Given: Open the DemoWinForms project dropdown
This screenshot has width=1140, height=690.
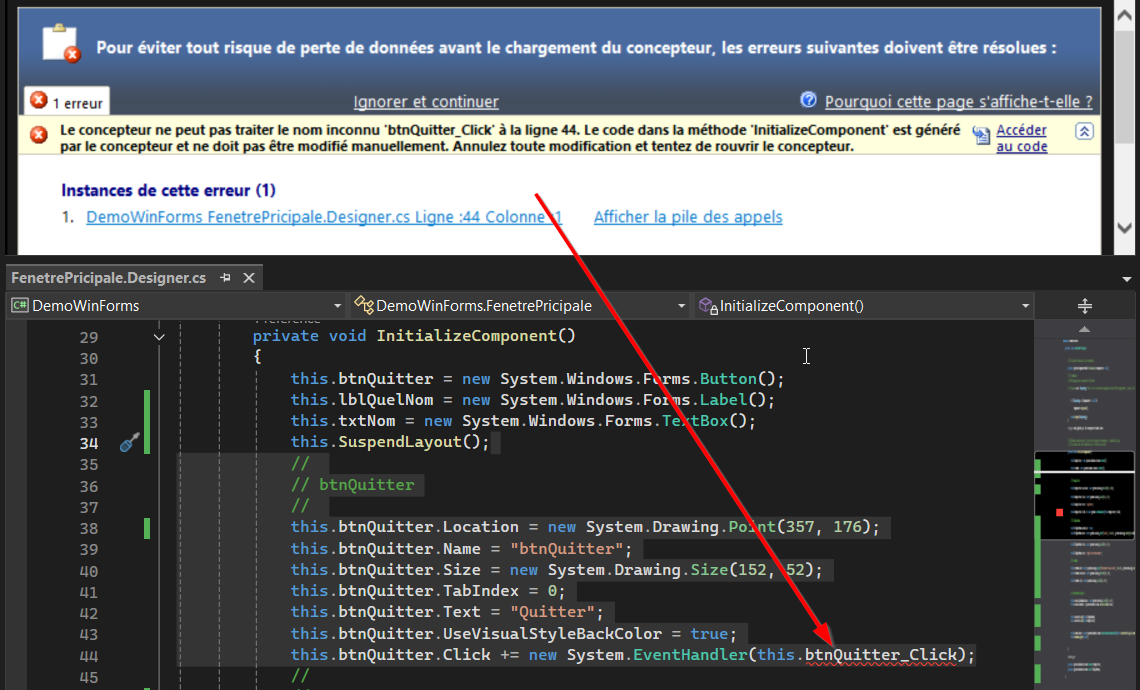Looking at the screenshot, I should click(x=337, y=306).
